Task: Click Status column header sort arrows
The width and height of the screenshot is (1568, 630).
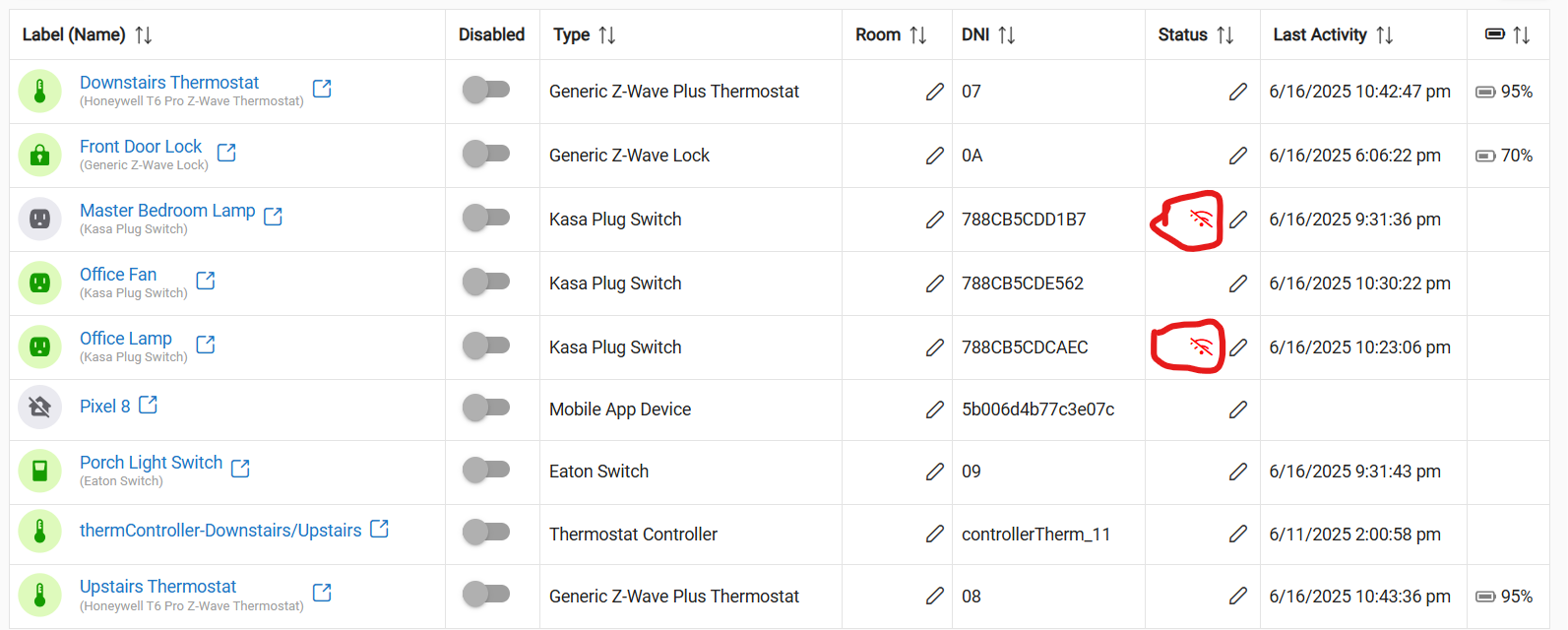Action: coord(1225,35)
